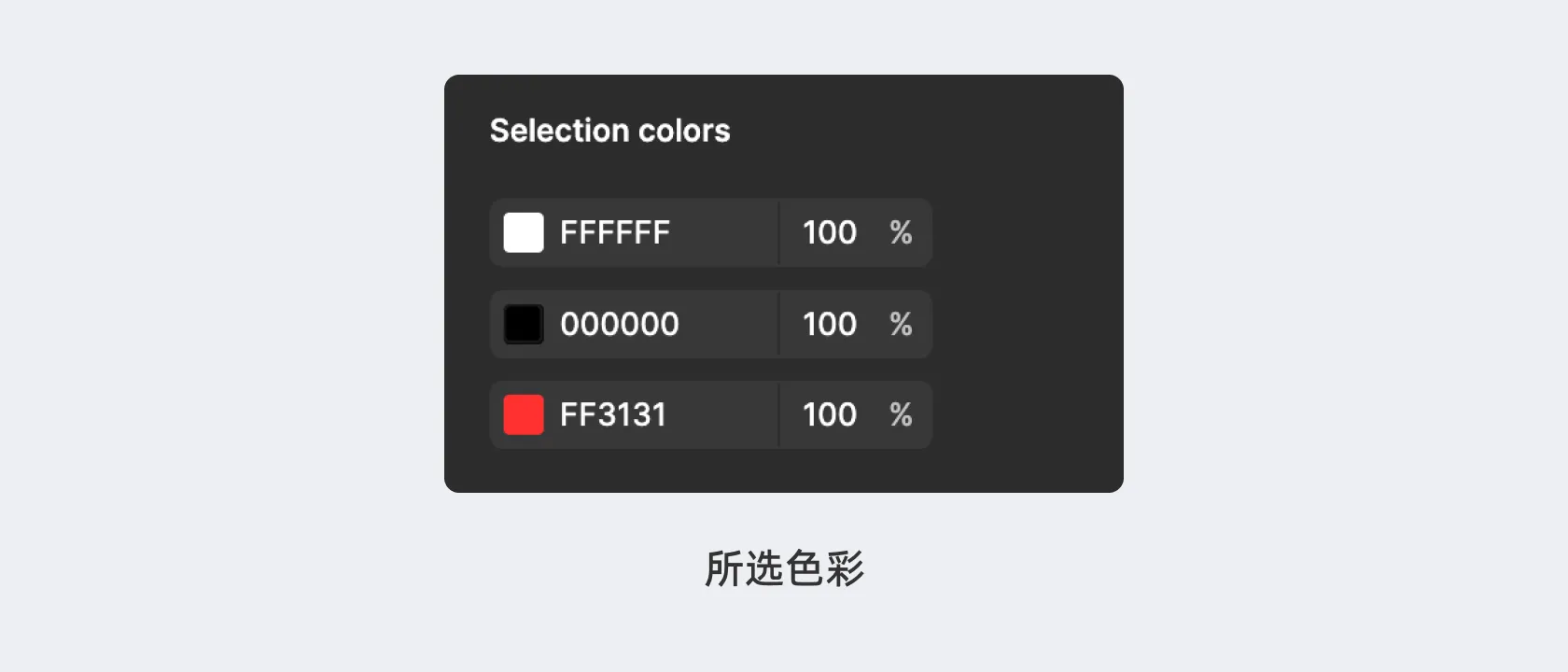
Task: Click the FFFFFF hex code field
Action: pyautogui.click(x=615, y=232)
